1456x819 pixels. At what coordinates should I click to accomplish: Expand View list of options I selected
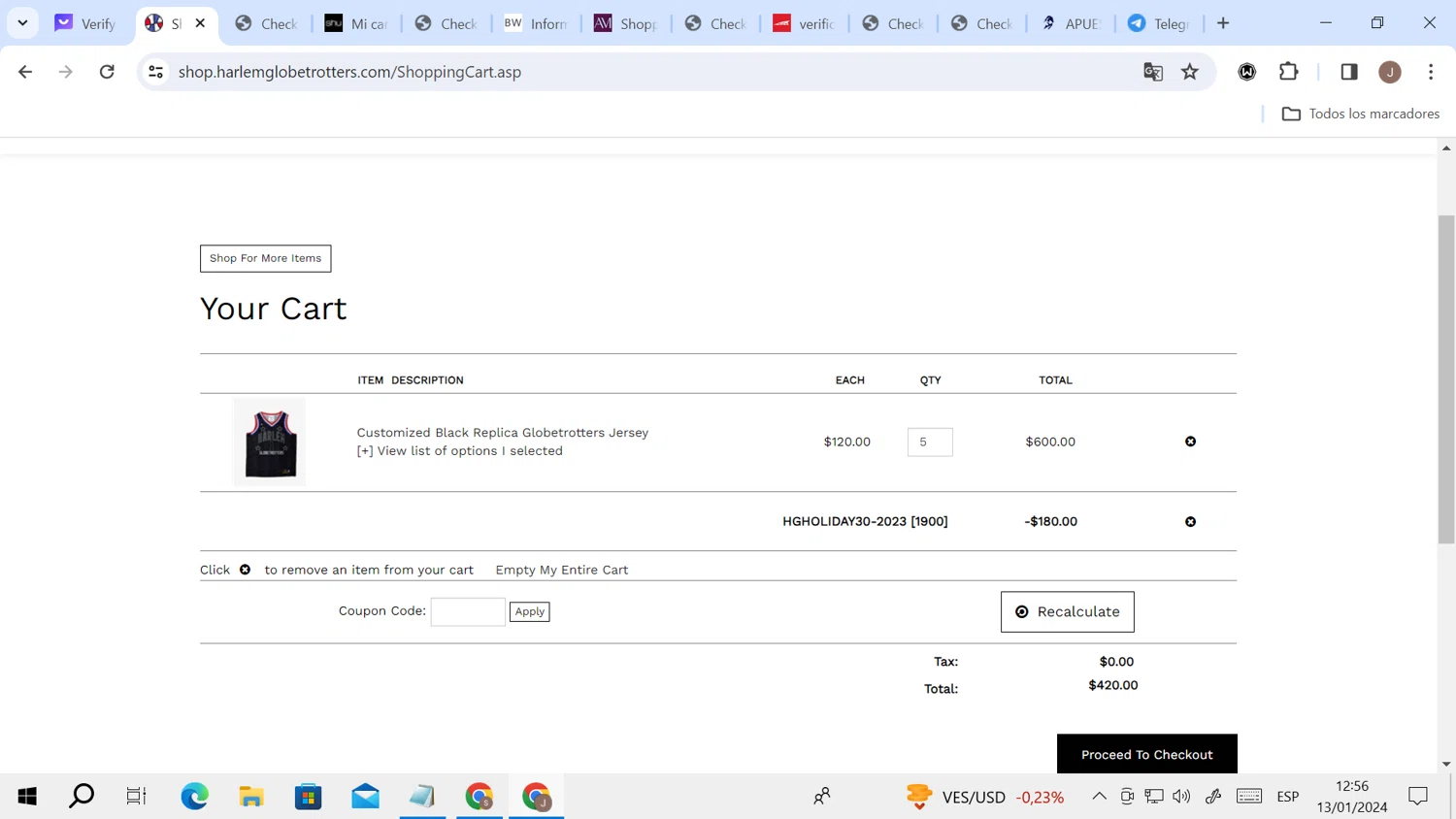(x=459, y=451)
